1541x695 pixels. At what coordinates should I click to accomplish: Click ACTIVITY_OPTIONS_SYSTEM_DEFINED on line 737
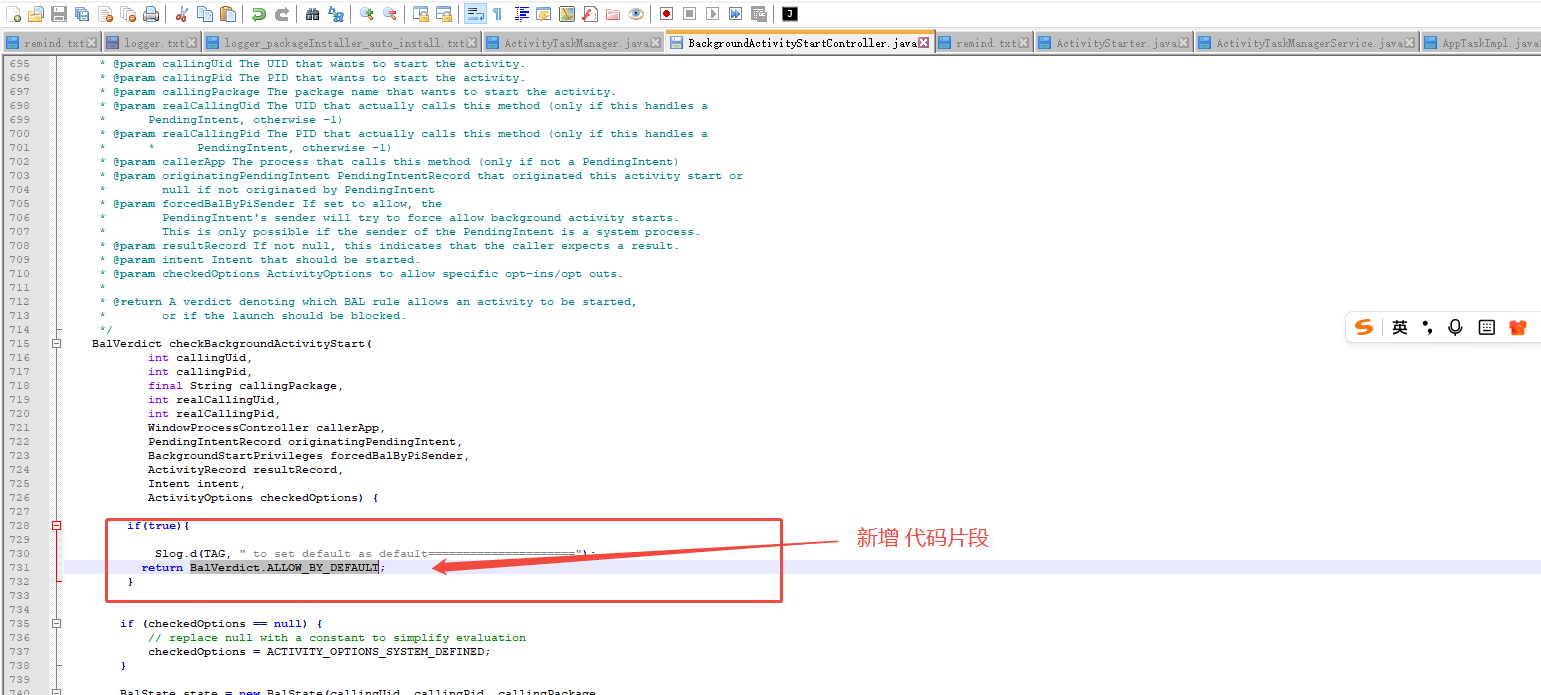375,652
